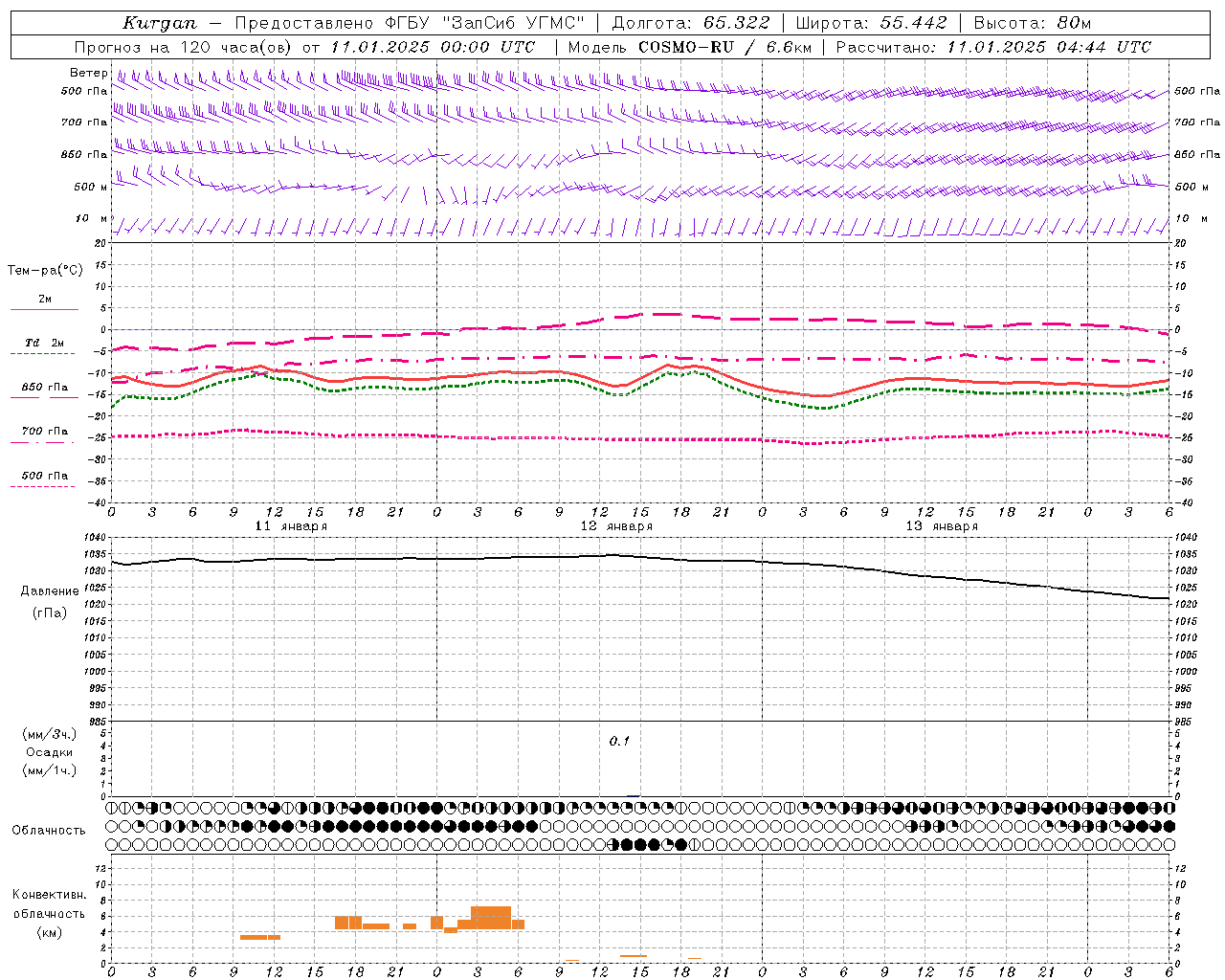Screen dimensions: 1225x980
Task: Click the cloud cover label "Облачность"
Action: (49, 830)
